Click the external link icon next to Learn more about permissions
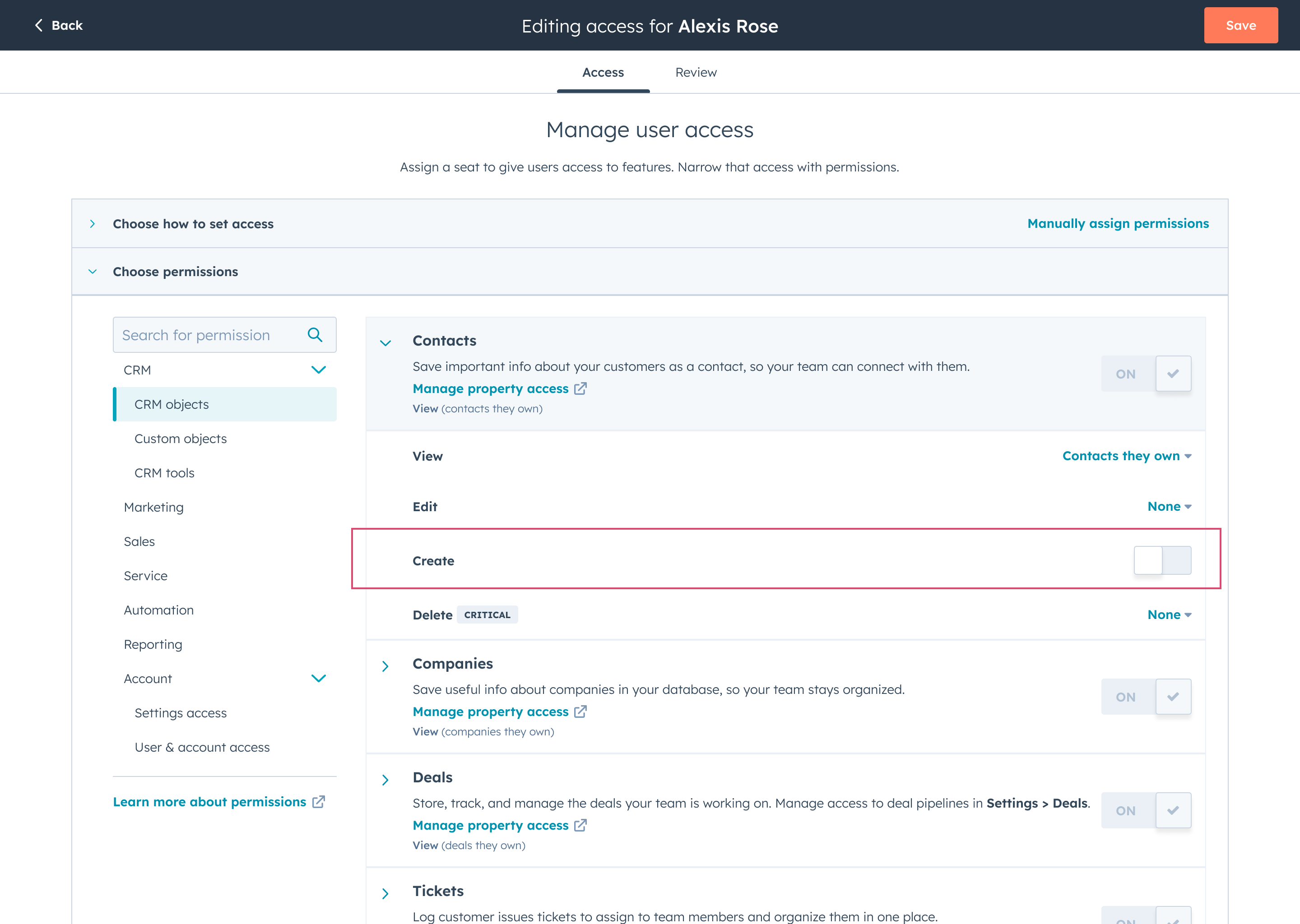1300x924 pixels. 319,802
